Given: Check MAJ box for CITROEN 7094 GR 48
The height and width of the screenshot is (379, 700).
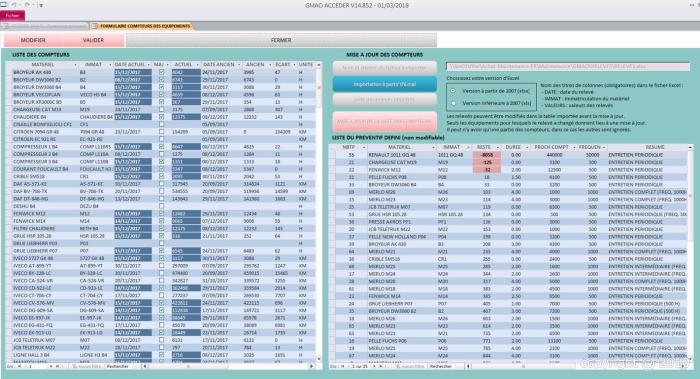Looking at the screenshot, I should pos(162,132).
